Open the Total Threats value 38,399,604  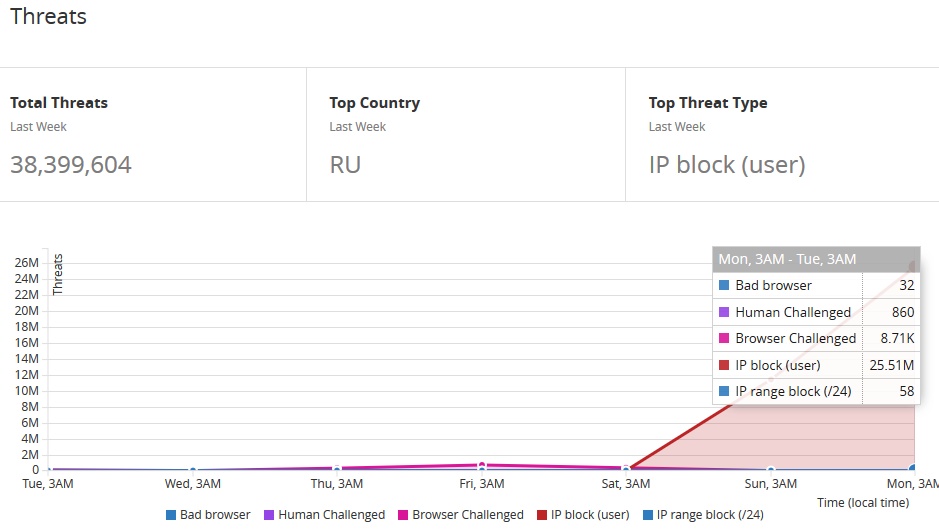click(71, 165)
